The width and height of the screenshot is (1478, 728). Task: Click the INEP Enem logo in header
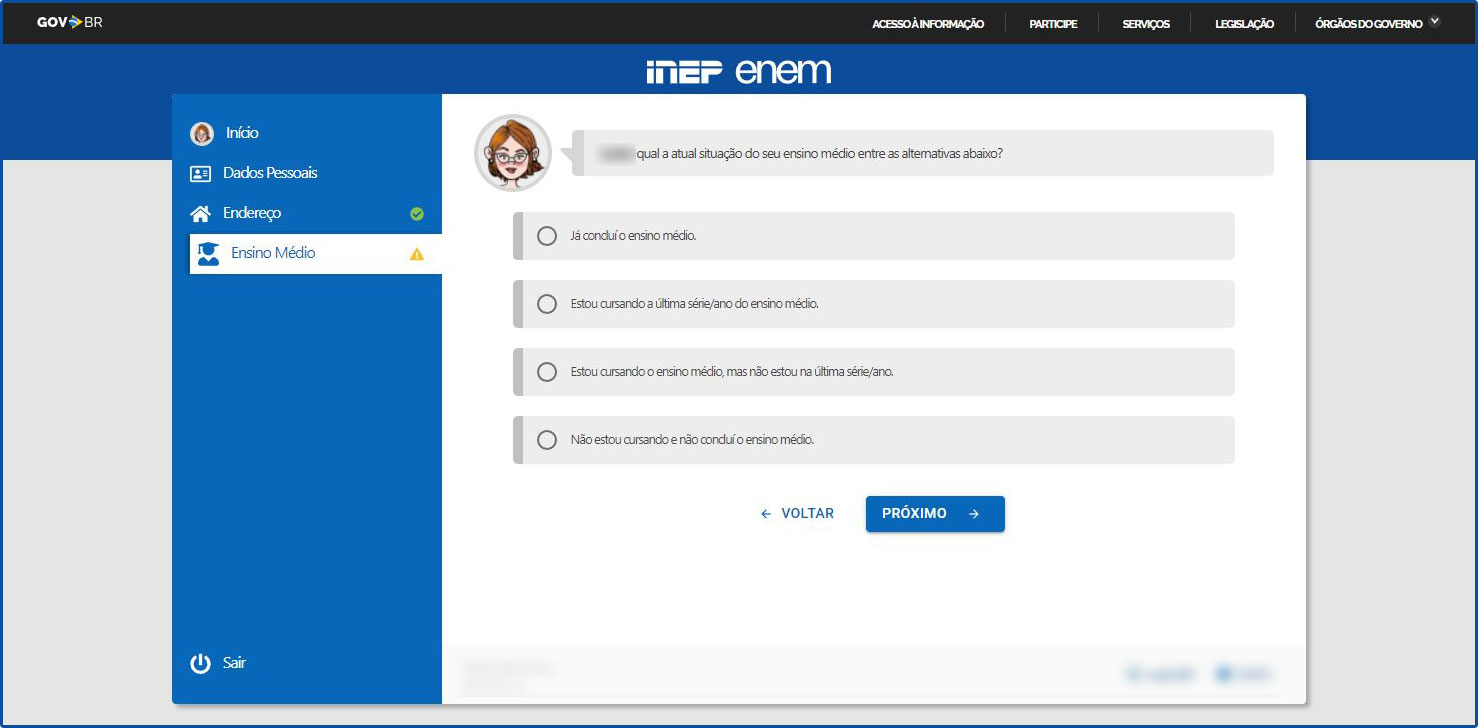click(x=738, y=72)
